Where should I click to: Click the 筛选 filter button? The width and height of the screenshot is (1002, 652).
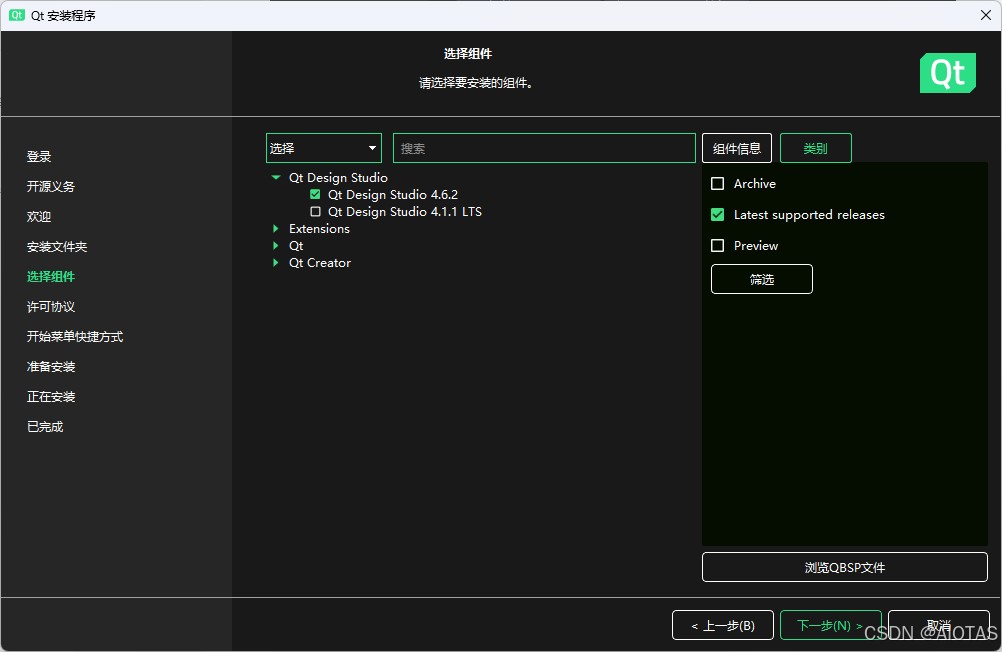pyautogui.click(x=762, y=279)
